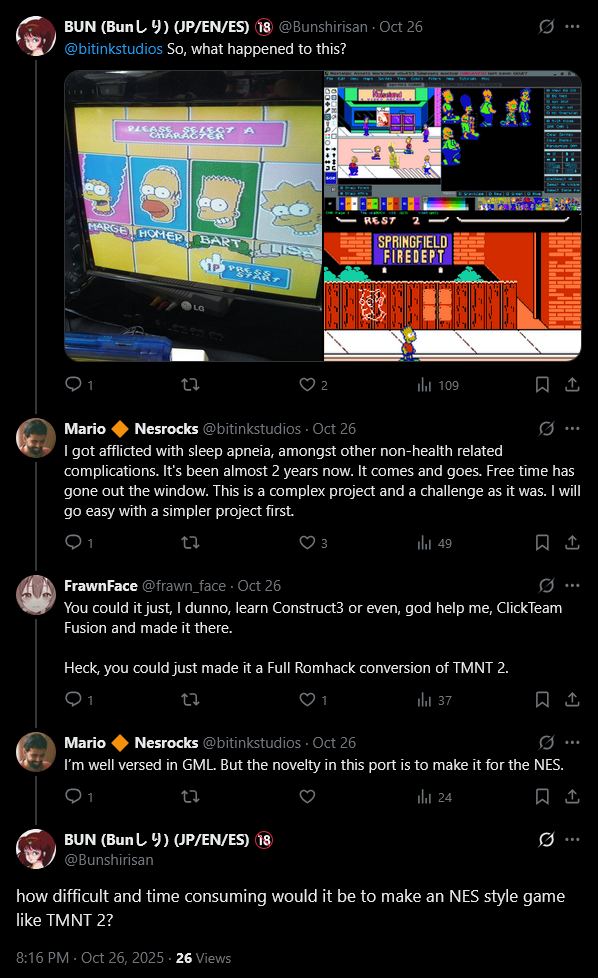Click the Grok icon on the TMNT 2 question tweet
598x978 pixels.
(x=546, y=840)
